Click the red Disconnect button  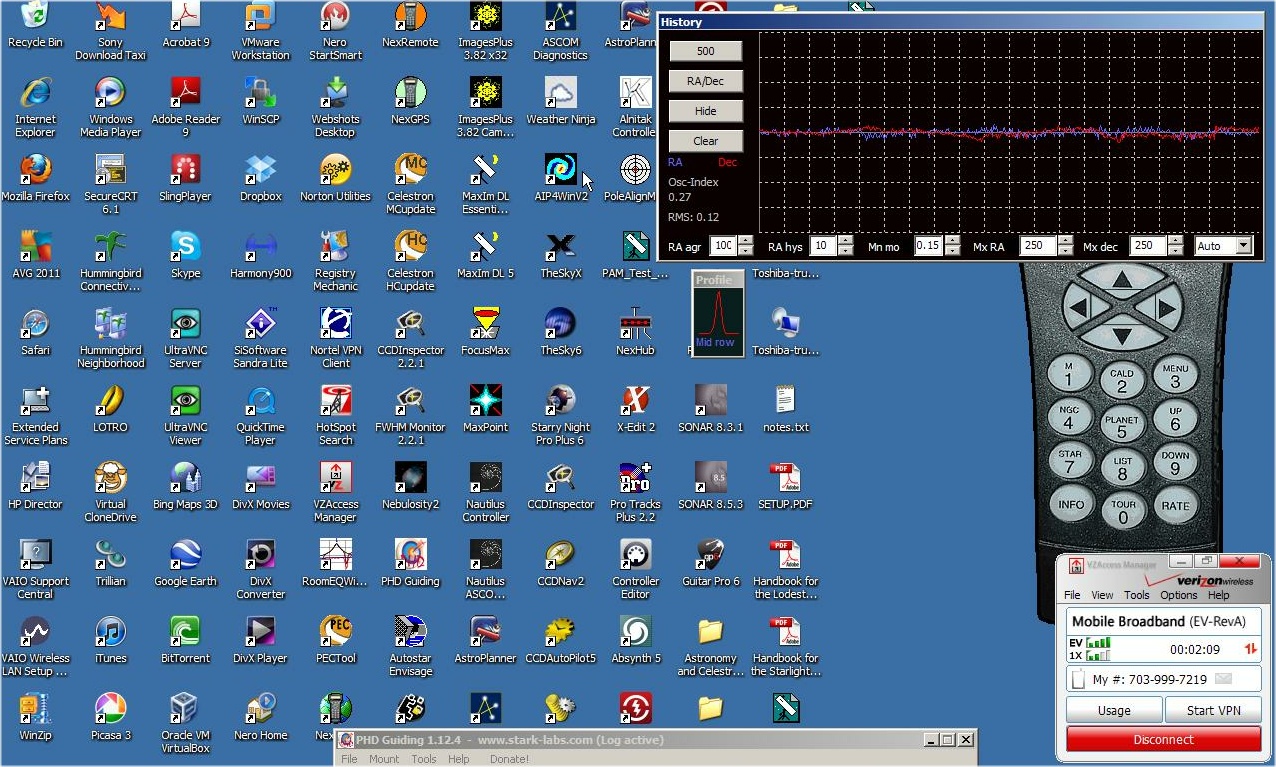click(x=1163, y=740)
